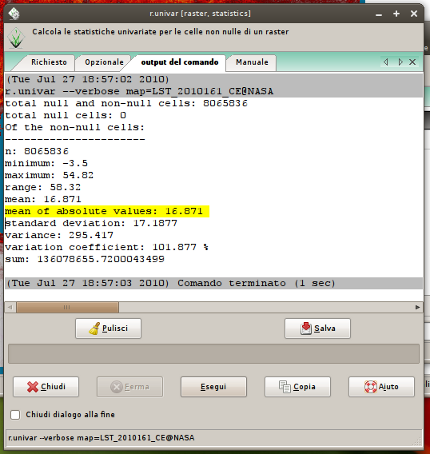Show previous tabs with left arrow
Screen dimensions: 430x454
click(386, 62)
